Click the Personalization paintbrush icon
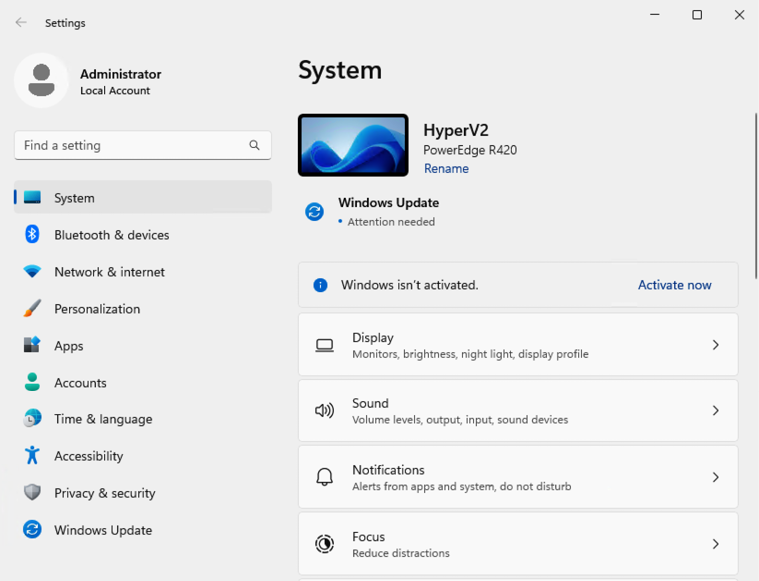 pos(32,308)
